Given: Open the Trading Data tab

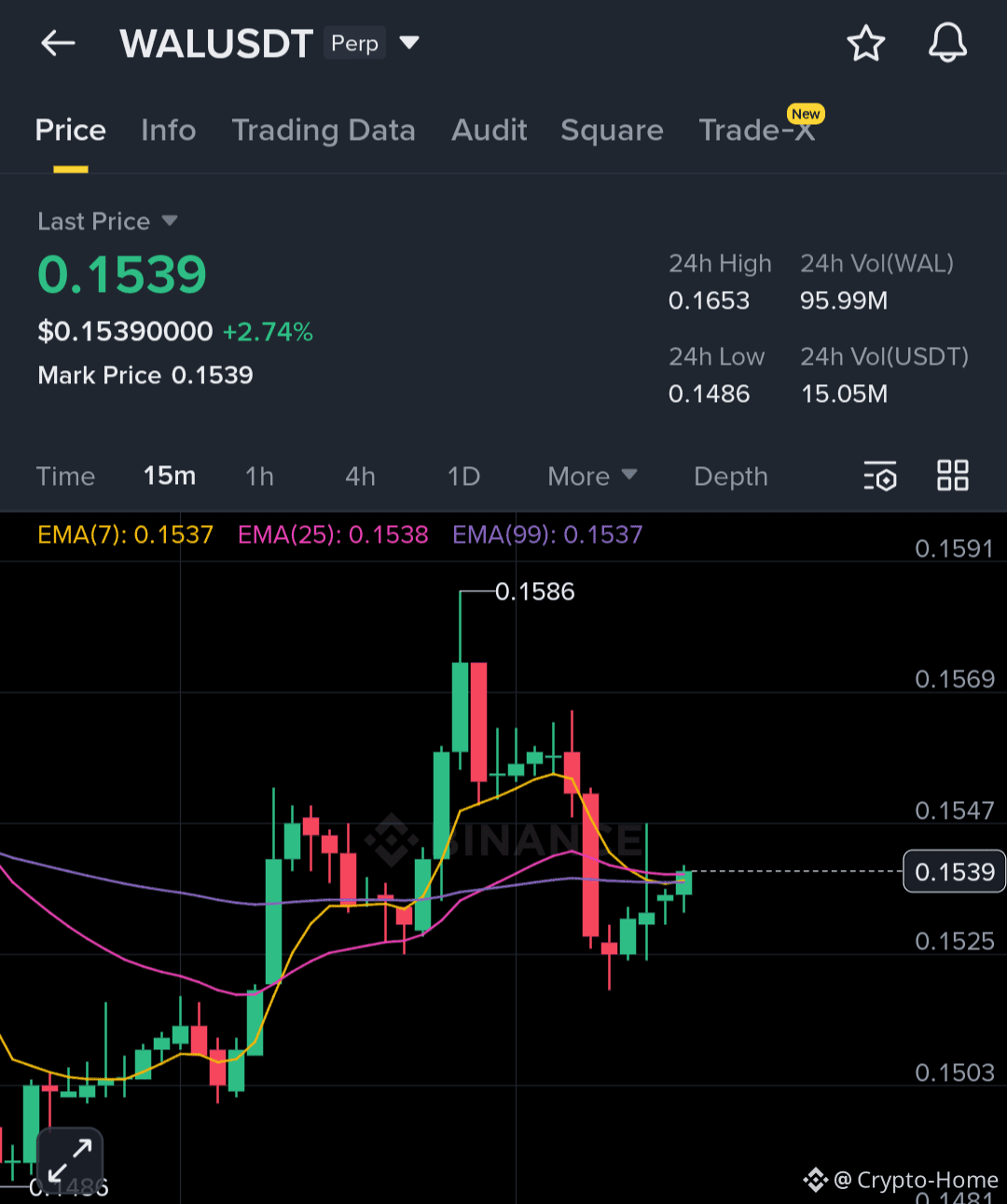Looking at the screenshot, I should click(x=324, y=131).
